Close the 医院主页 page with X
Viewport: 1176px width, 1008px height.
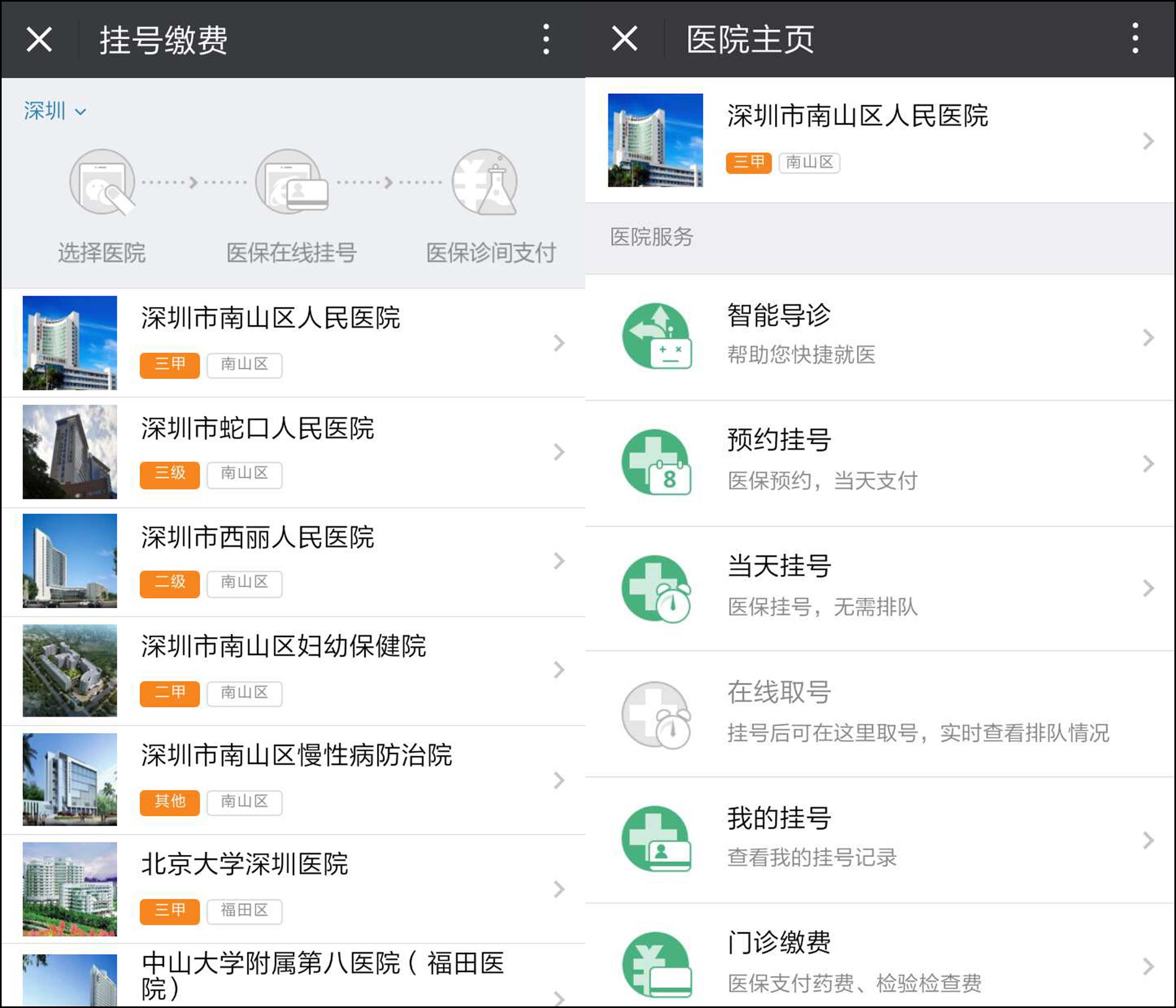(624, 39)
